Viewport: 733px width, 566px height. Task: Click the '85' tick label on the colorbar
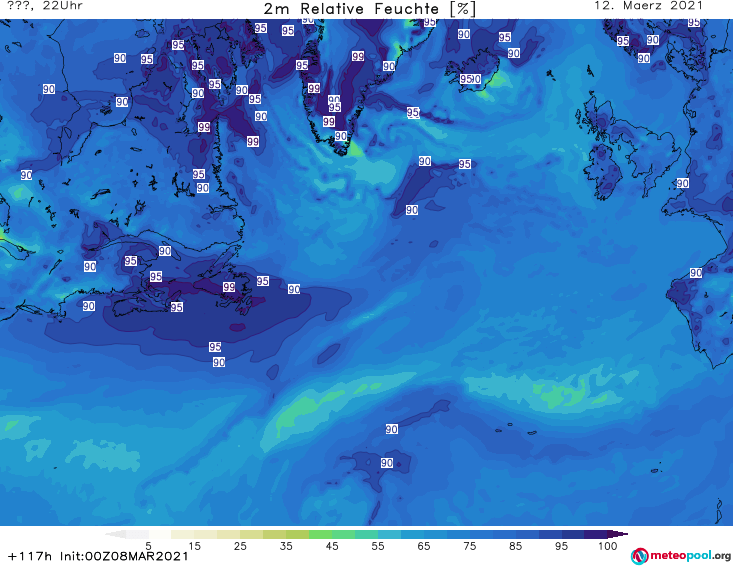pos(515,546)
